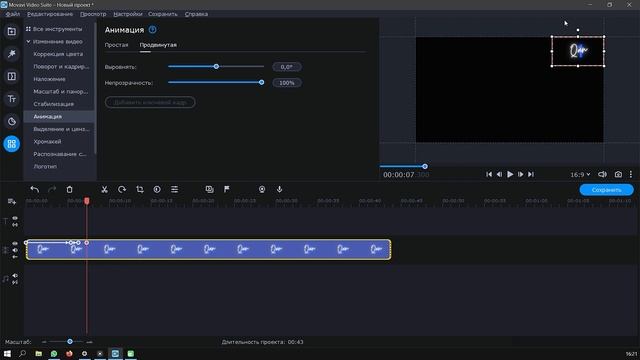Open the player volume icon
The height and width of the screenshot is (360, 640).
pyautogui.click(x=602, y=174)
